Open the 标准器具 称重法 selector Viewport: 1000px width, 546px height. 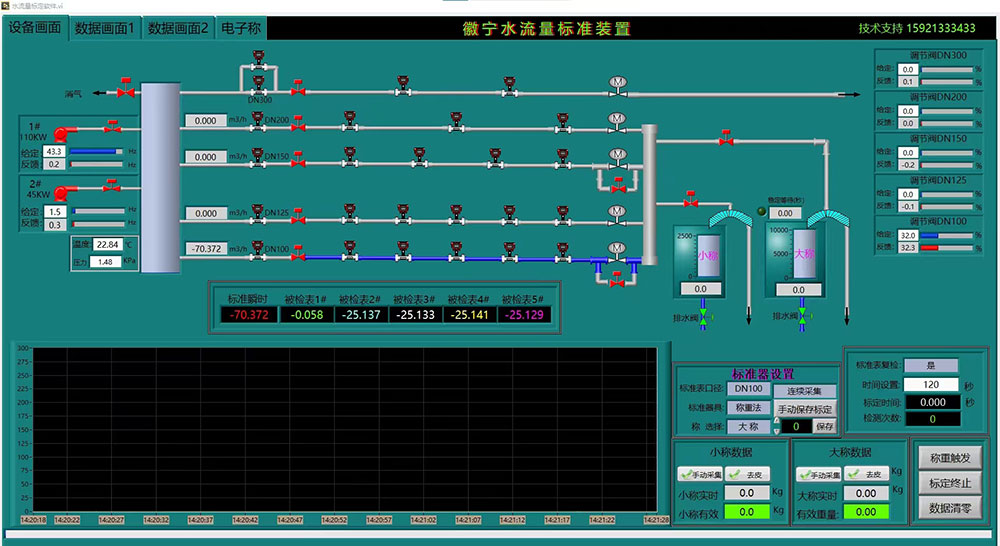tap(747, 408)
